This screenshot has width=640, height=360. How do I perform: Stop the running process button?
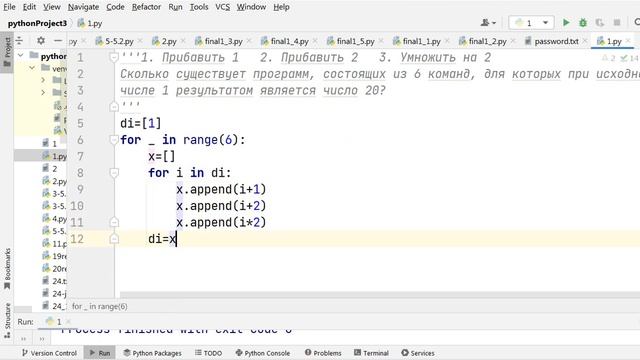click(617, 22)
